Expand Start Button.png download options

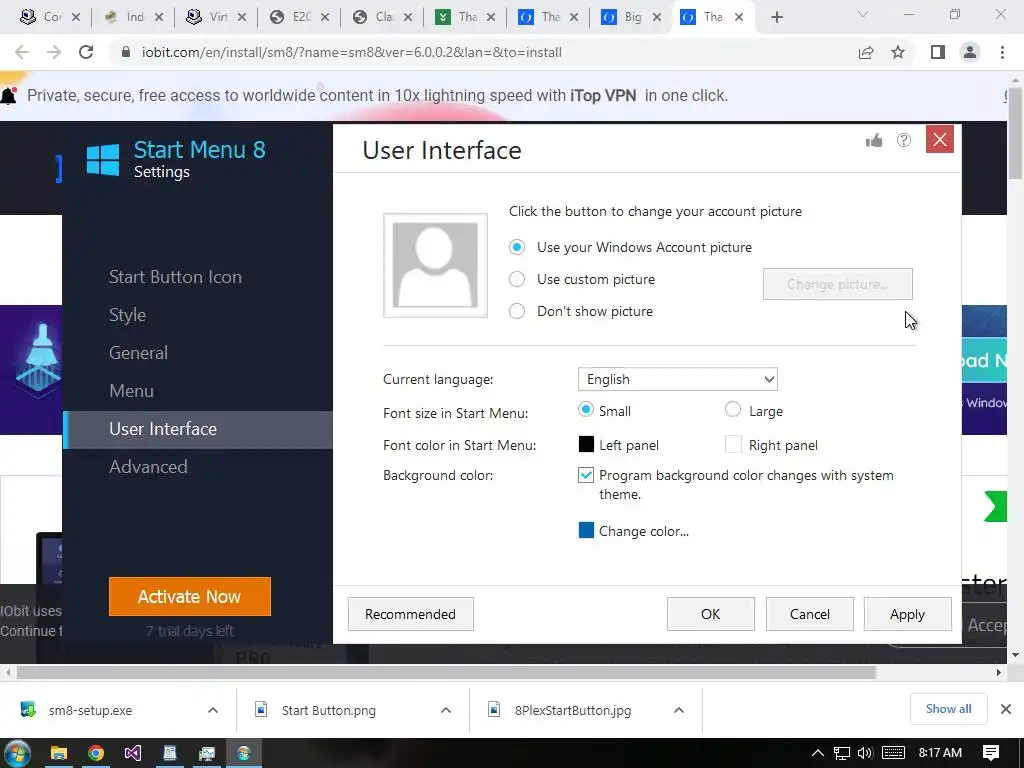pyautogui.click(x=446, y=710)
